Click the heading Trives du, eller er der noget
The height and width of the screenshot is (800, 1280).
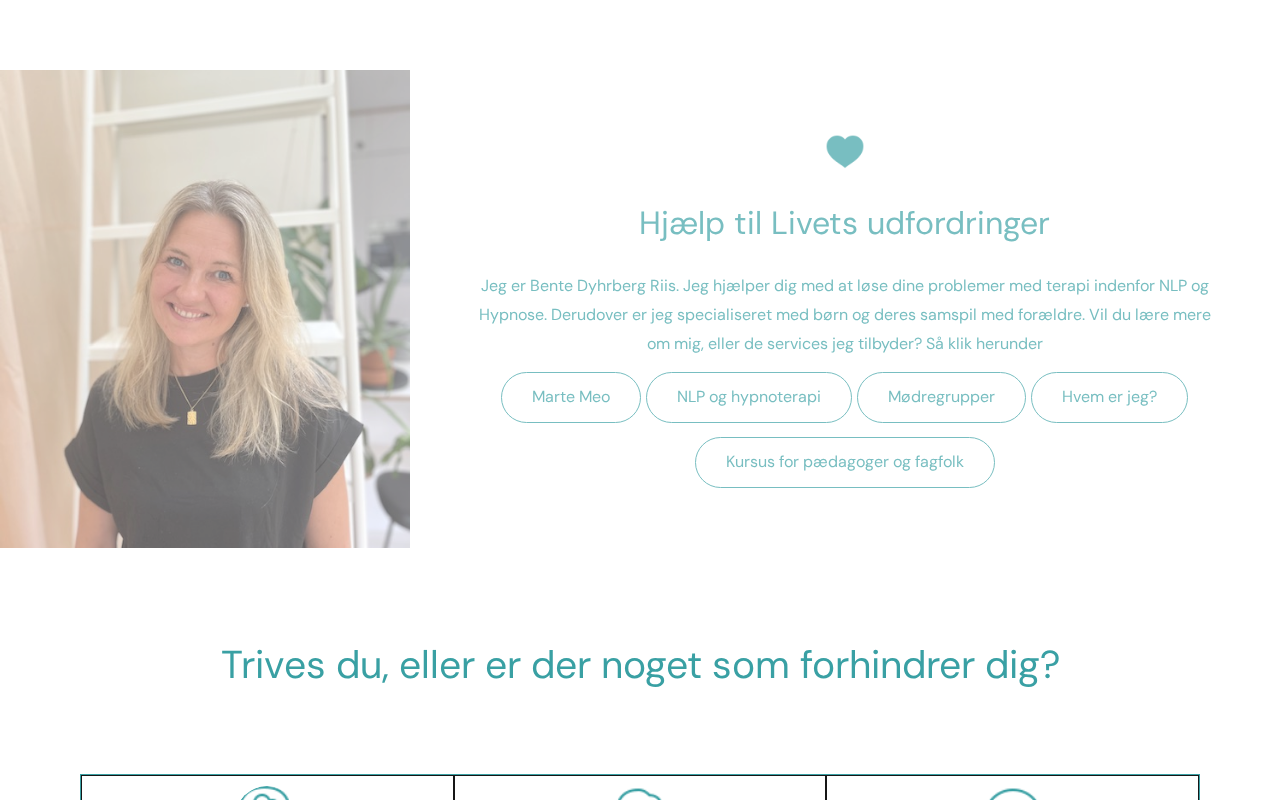tap(640, 665)
